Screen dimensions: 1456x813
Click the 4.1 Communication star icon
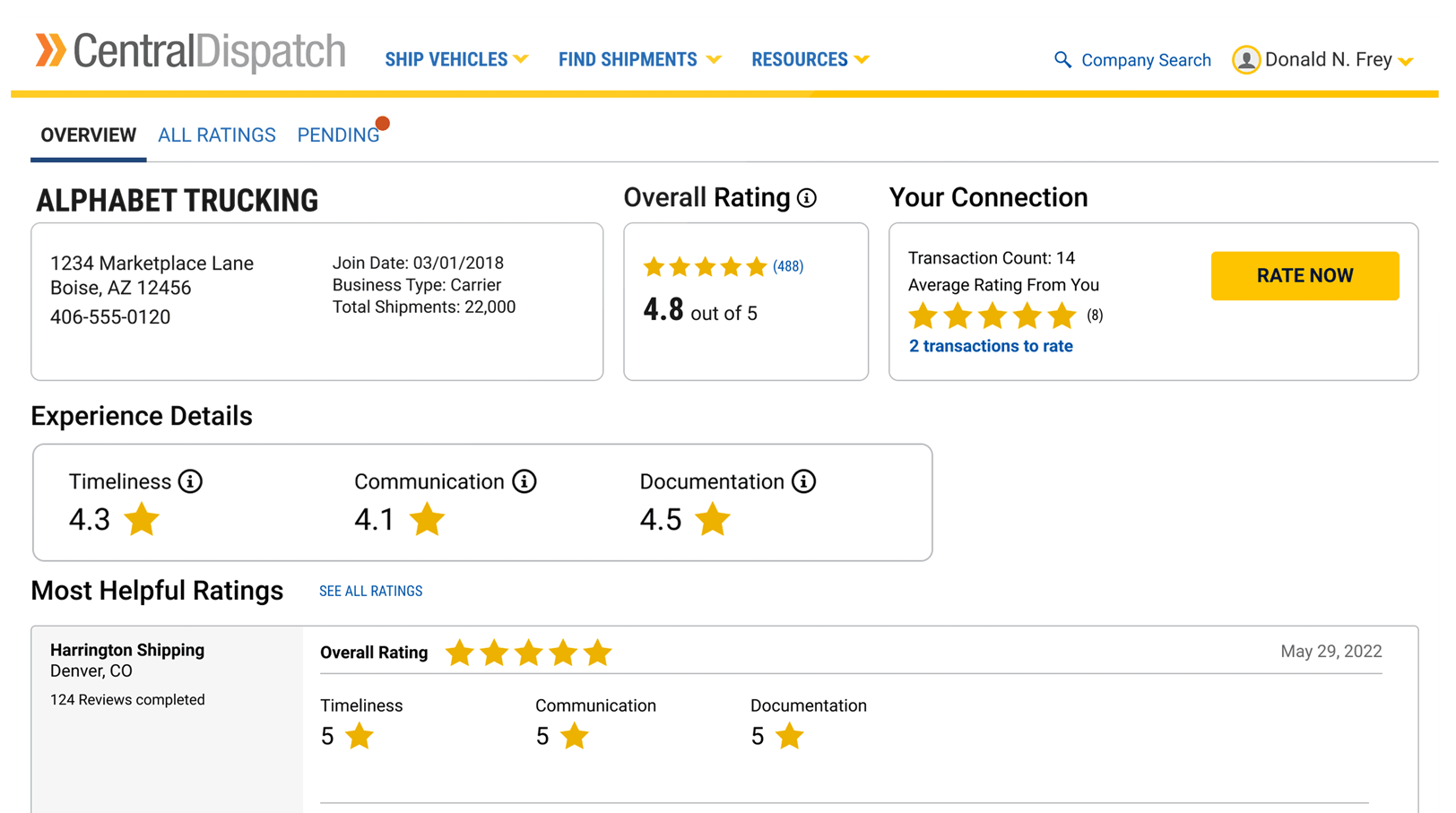(x=427, y=520)
